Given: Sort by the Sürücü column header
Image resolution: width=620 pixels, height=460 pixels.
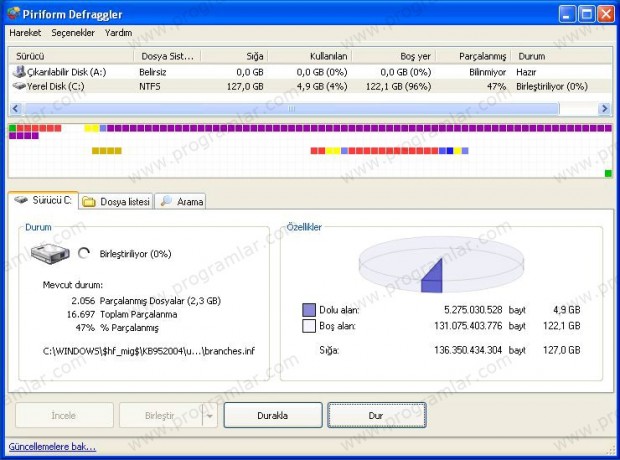Looking at the screenshot, I should (72, 56).
